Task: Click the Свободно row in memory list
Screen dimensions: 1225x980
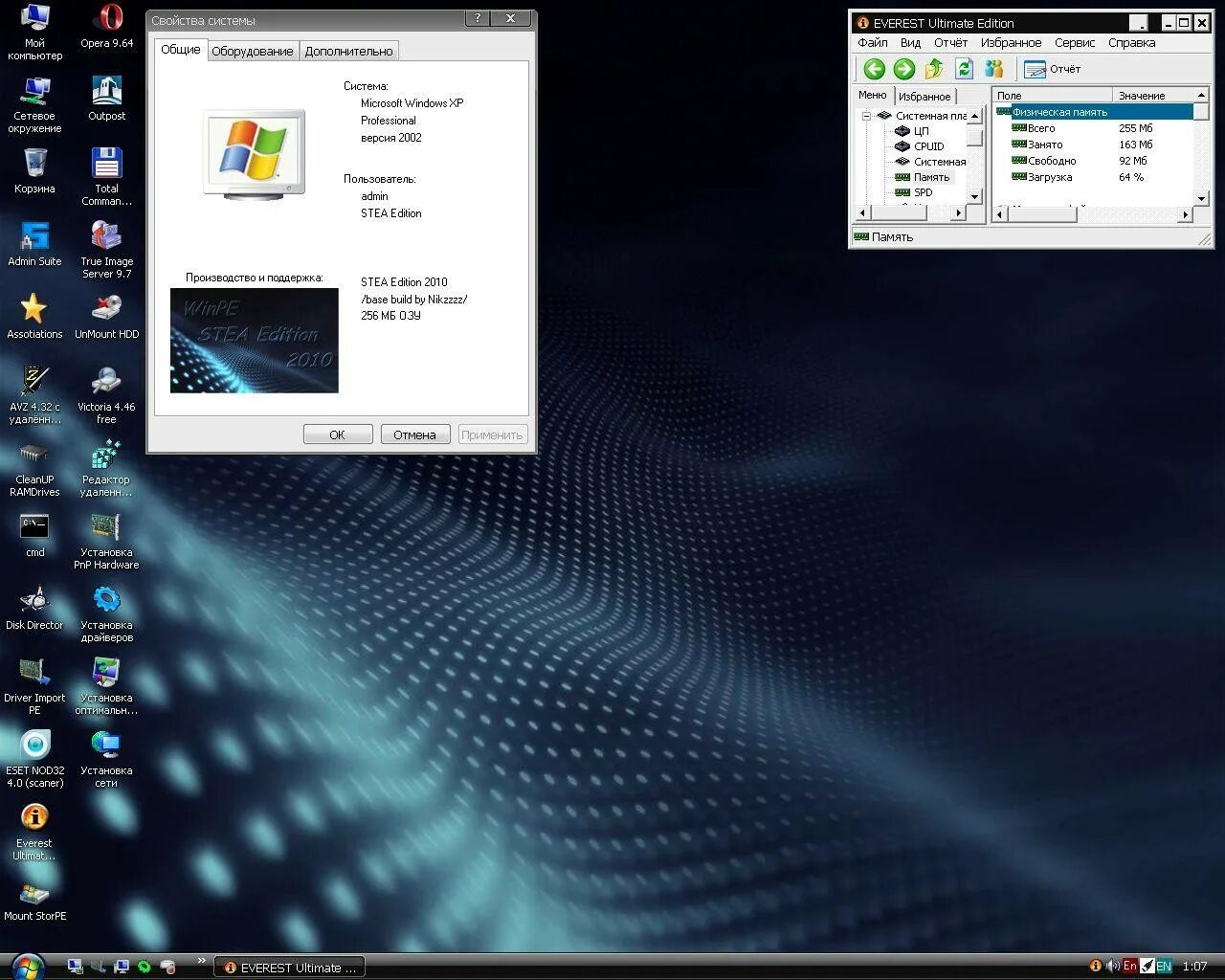Action: click(1095, 161)
